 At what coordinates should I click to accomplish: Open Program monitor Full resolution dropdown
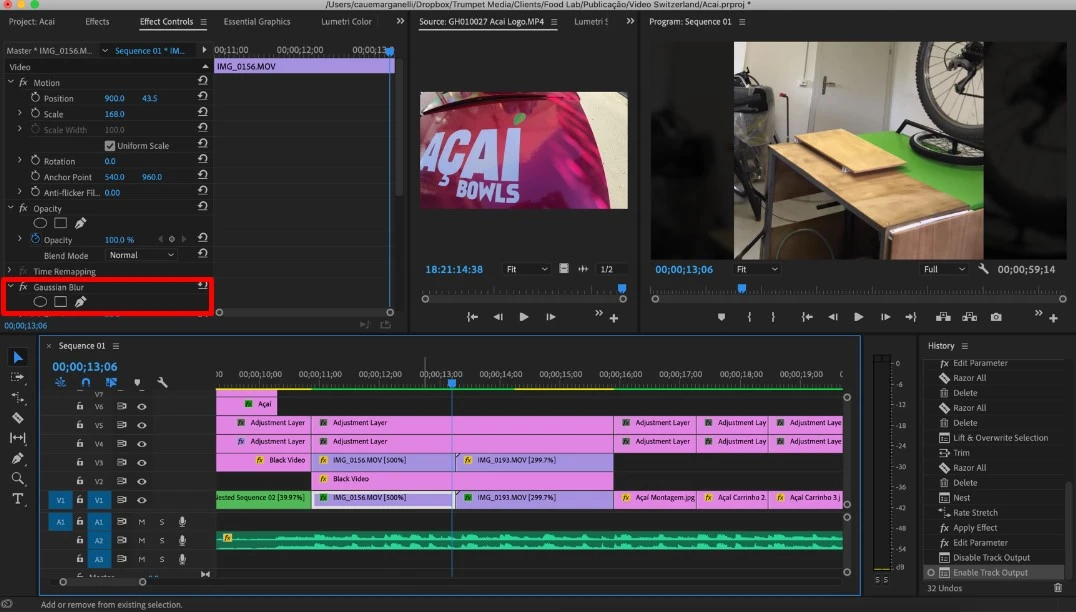click(x=944, y=269)
